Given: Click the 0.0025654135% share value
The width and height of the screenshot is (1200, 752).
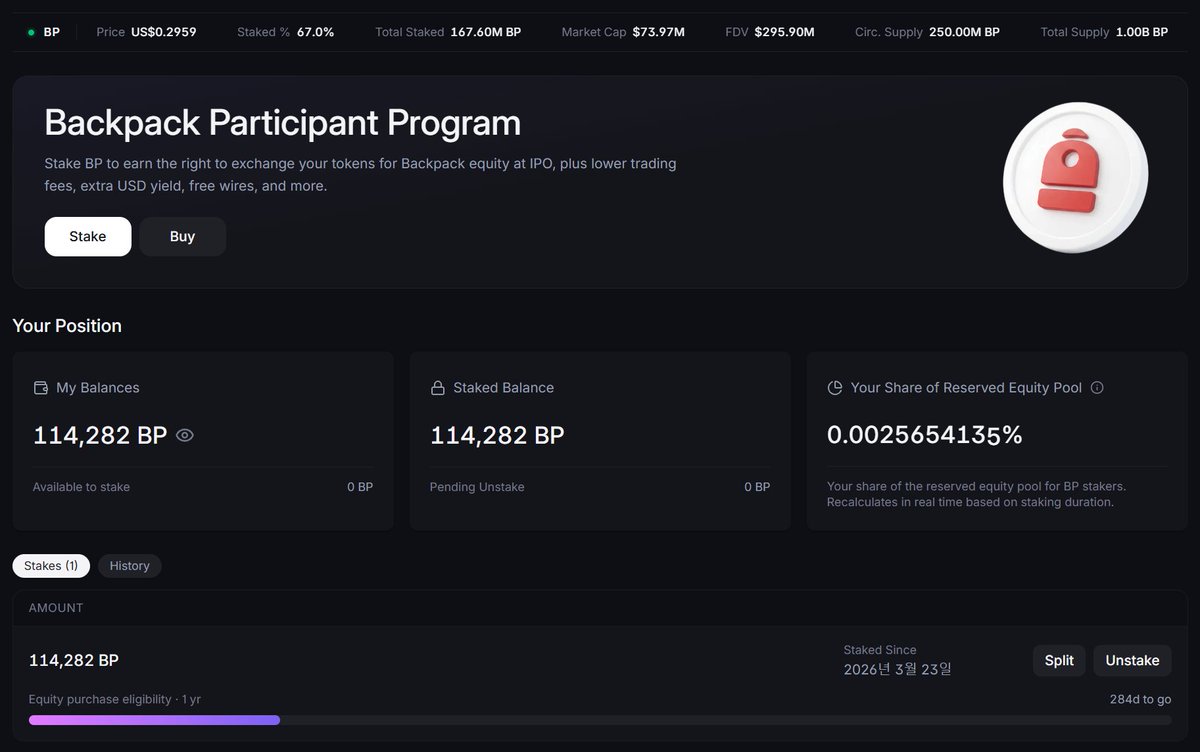Looking at the screenshot, I should [x=925, y=435].
